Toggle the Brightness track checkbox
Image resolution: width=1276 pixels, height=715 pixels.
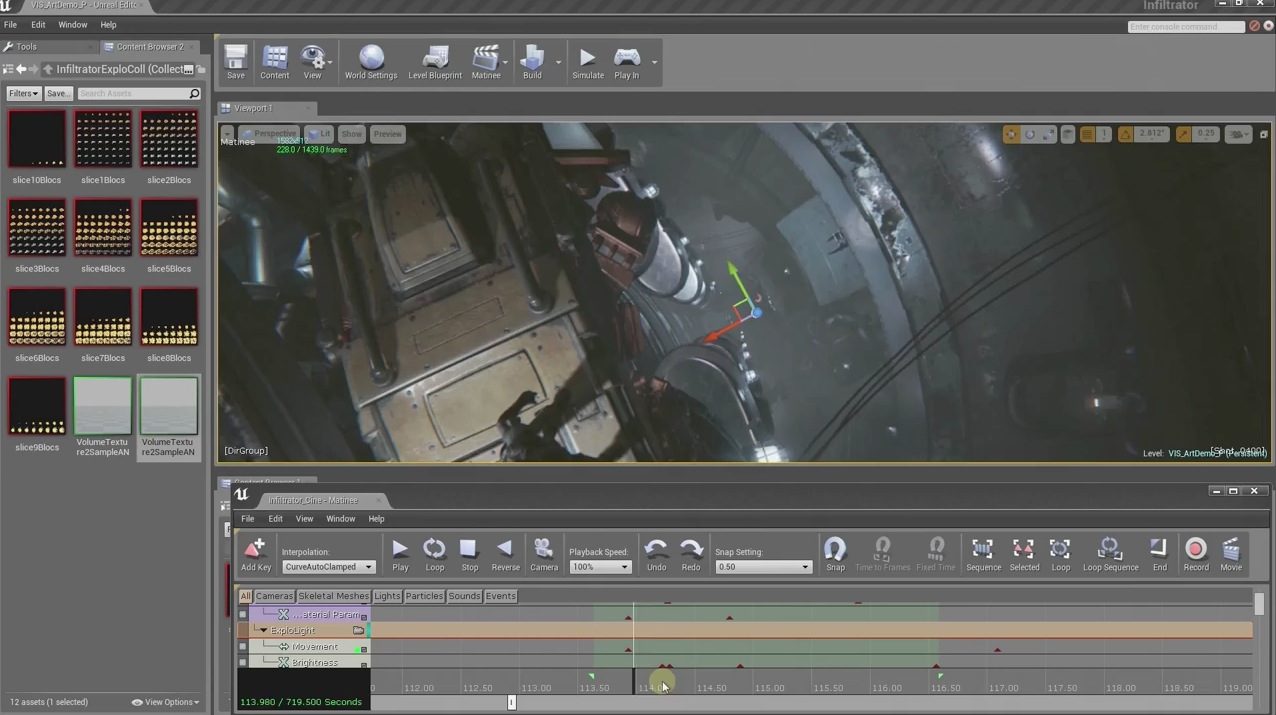click(x=242, y=662)
